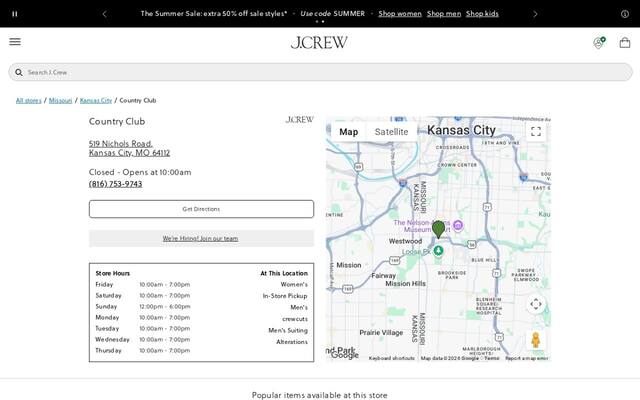Toggle fullscreen map view
Viewport: 640px width, 400px height.
536,131
